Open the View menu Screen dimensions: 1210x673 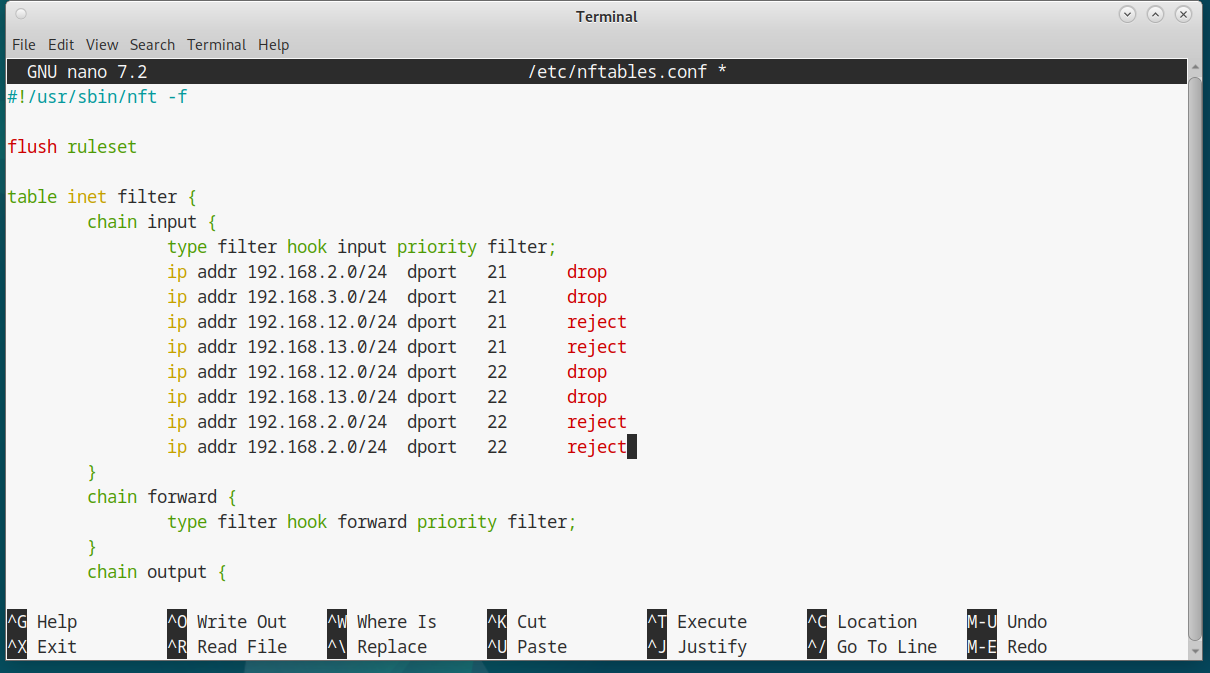click(x=102, y=45)
